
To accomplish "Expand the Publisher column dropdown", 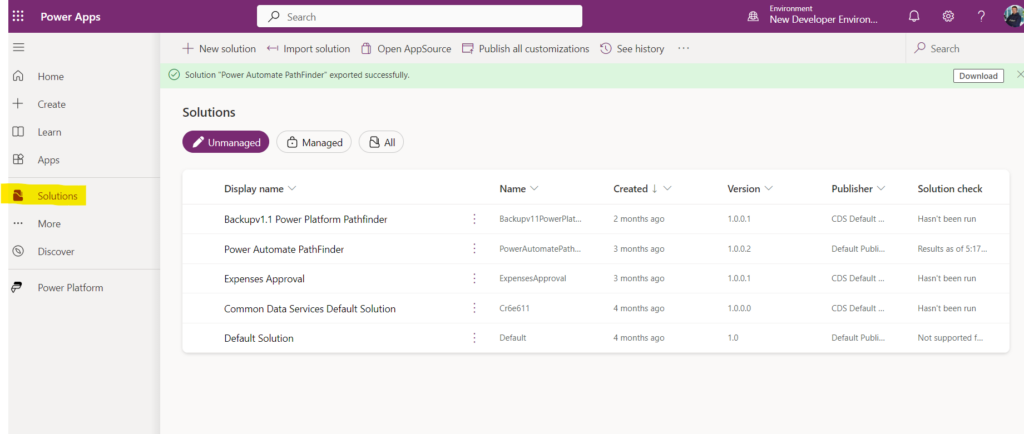I will click(881, 188).
